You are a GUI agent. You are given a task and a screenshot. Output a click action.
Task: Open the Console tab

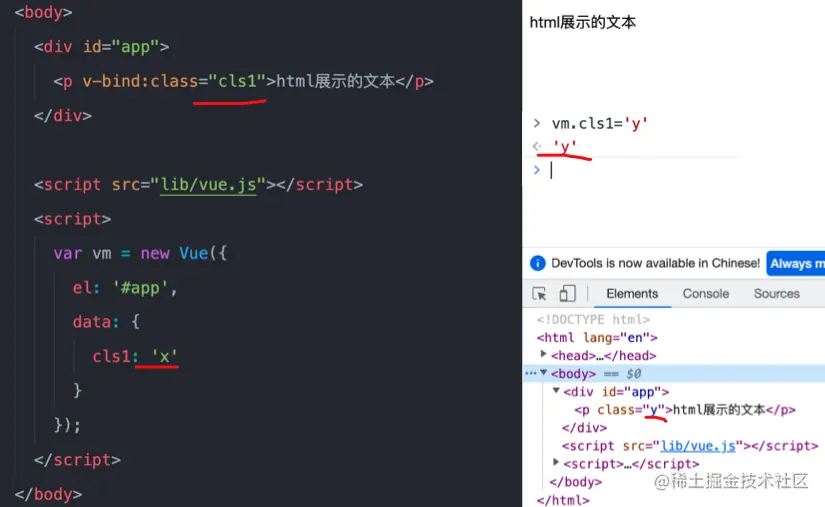click(706, 293)
